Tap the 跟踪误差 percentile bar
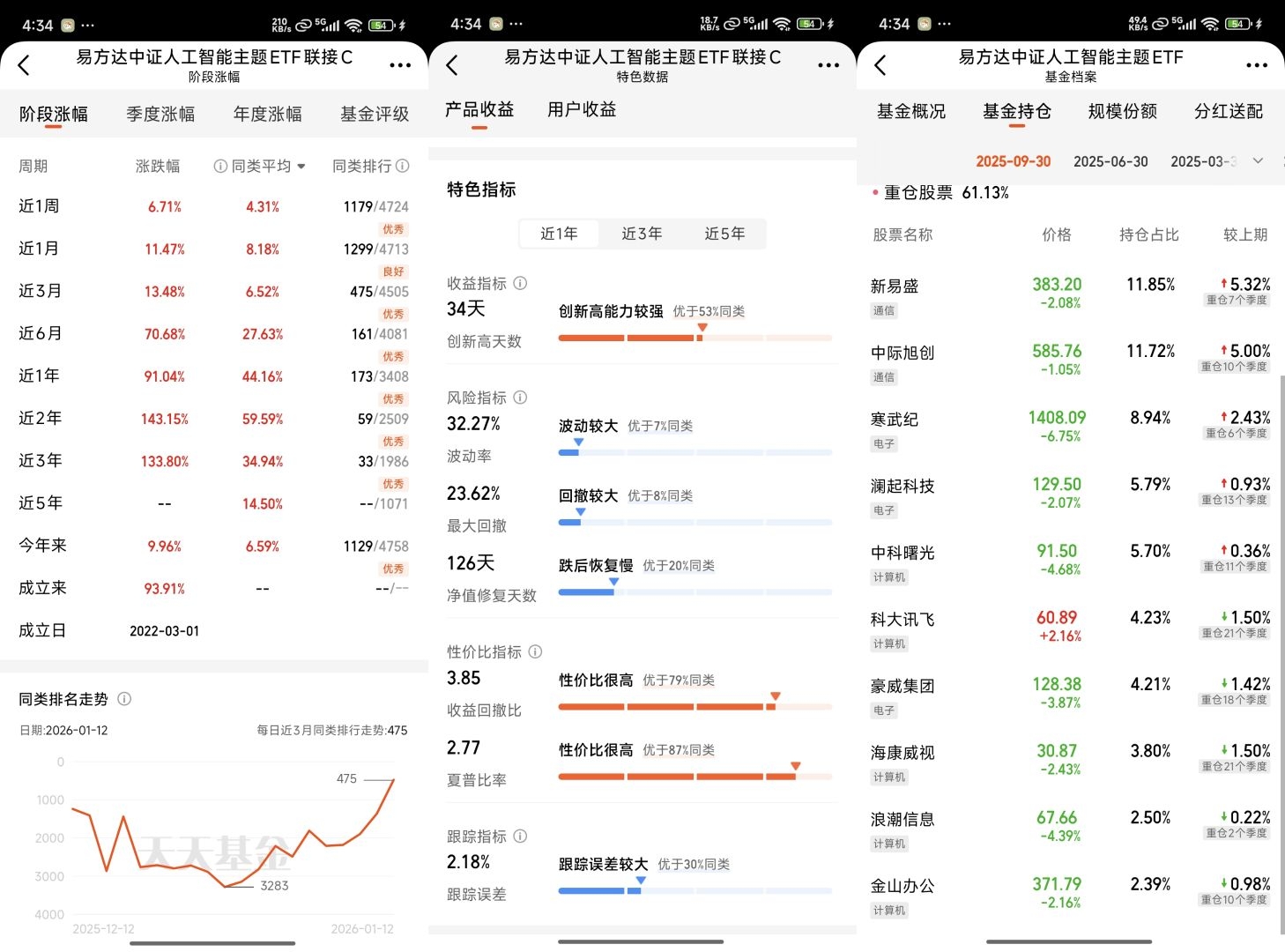This screenshot has width=1285, height=952. point(695,890)
